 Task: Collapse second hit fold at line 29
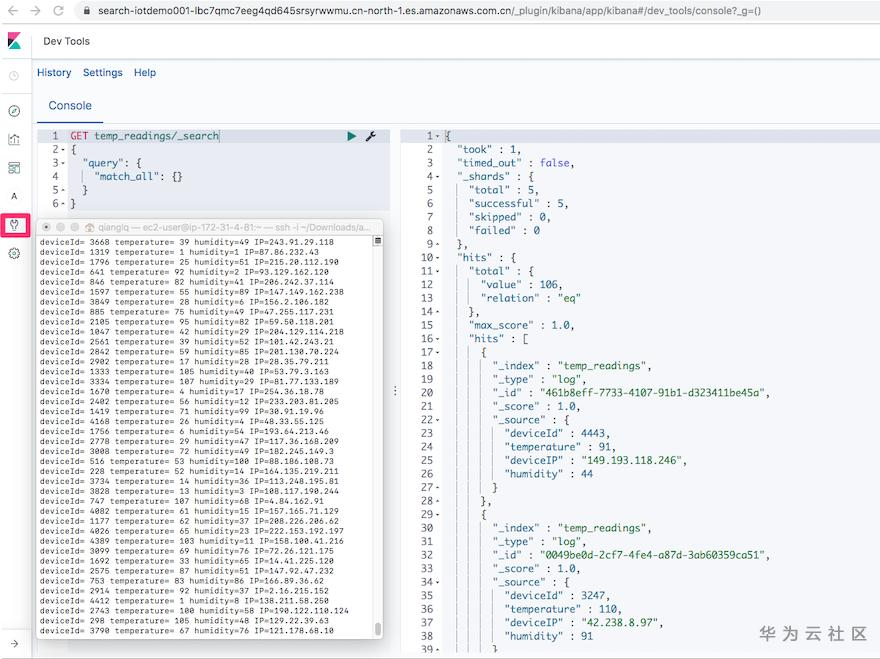coord(437,515)
